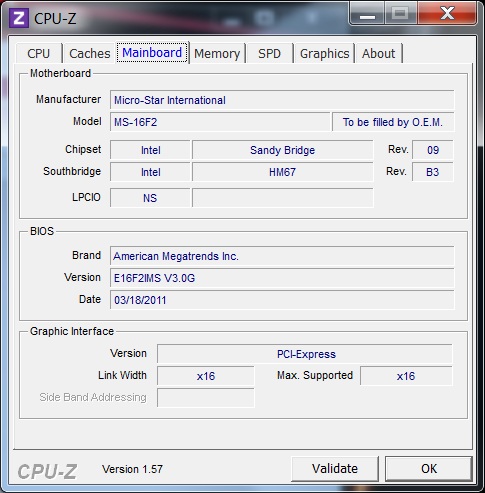The width and height of the screenshot is (485, 493).
Task: Click the Max. Supported x16 value
Action: pyautogui.click(x=406, y=376)
